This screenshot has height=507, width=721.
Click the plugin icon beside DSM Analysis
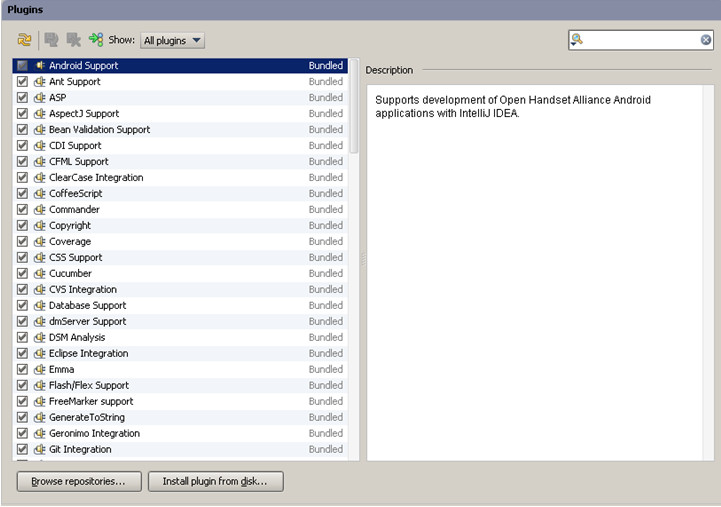click(40, 337)
